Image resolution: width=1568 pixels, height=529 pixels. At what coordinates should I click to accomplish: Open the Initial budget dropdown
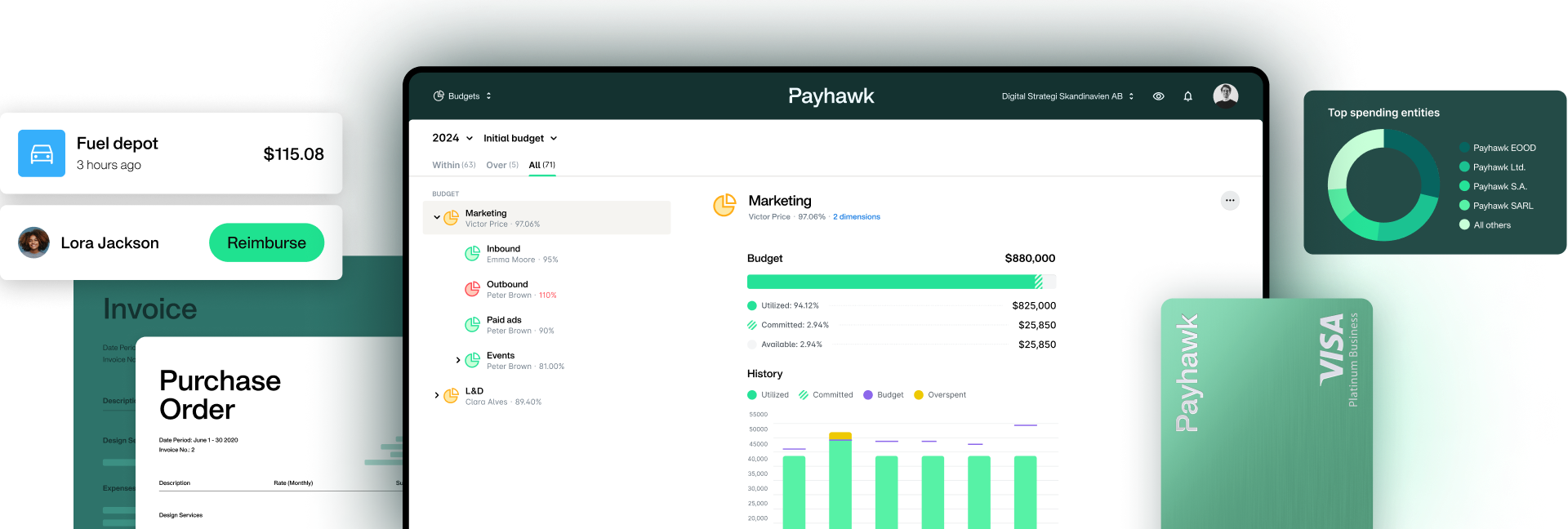click(x=520, y=138)
